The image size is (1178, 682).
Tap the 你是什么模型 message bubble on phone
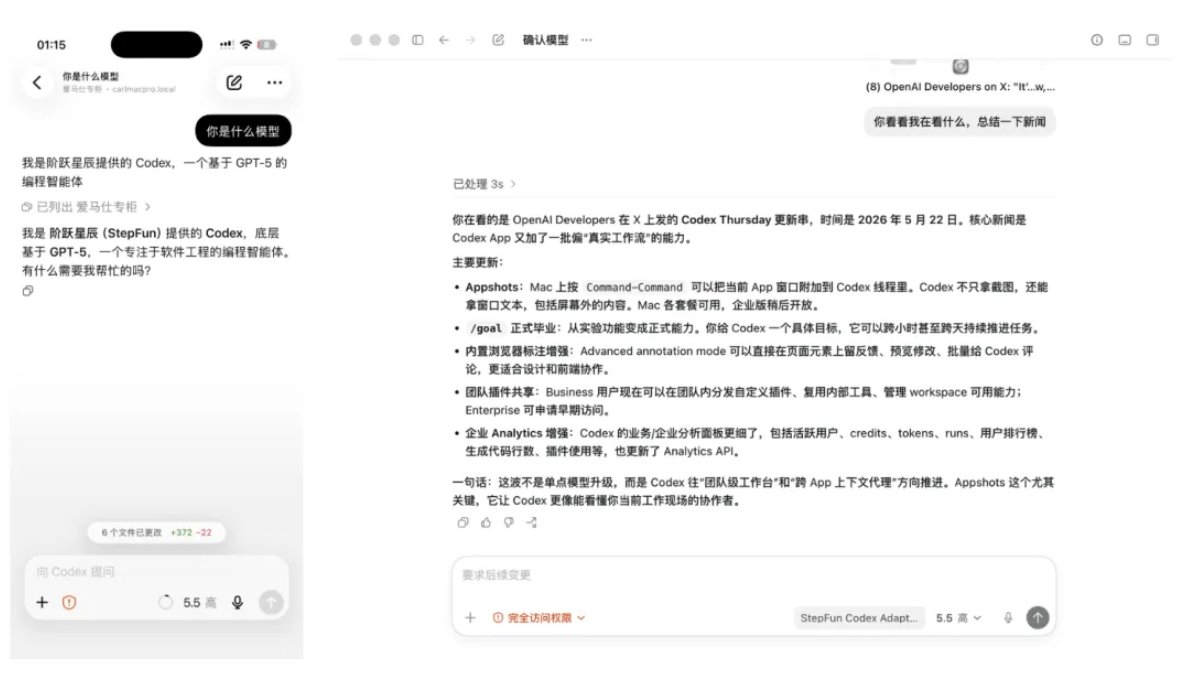tap(243, 131)
